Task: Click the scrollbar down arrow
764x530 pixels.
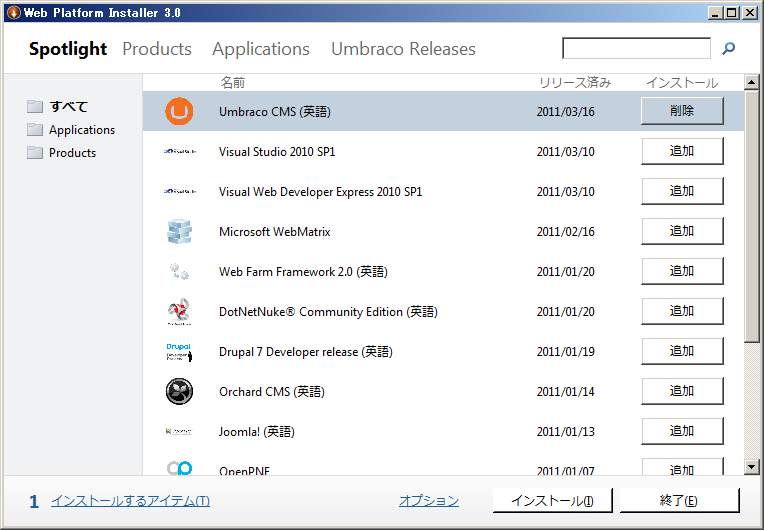Action: coord(751,467)
